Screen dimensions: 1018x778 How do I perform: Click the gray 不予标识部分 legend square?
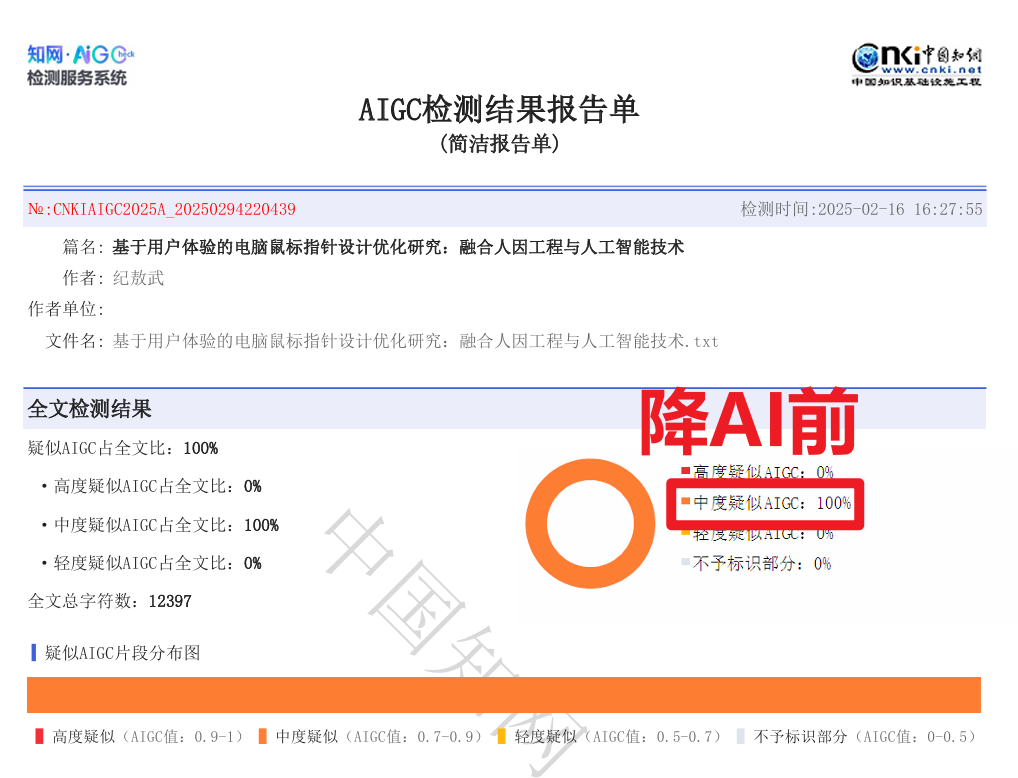click(683, 563)
